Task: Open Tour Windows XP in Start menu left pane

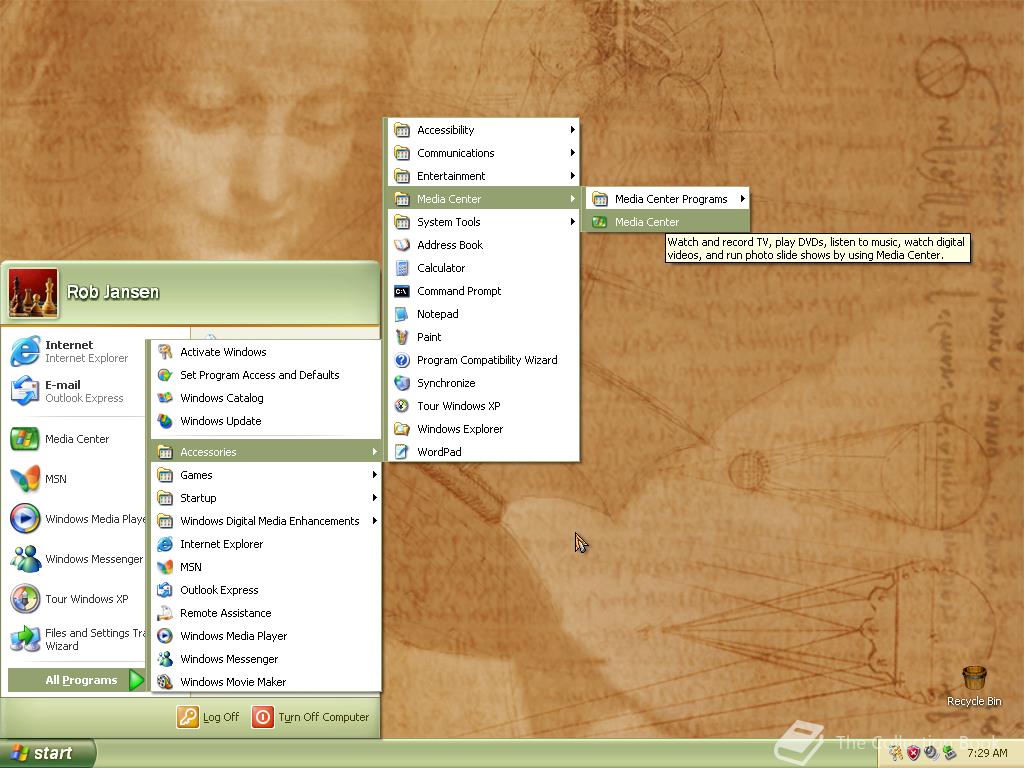Action: coord(74,599)
